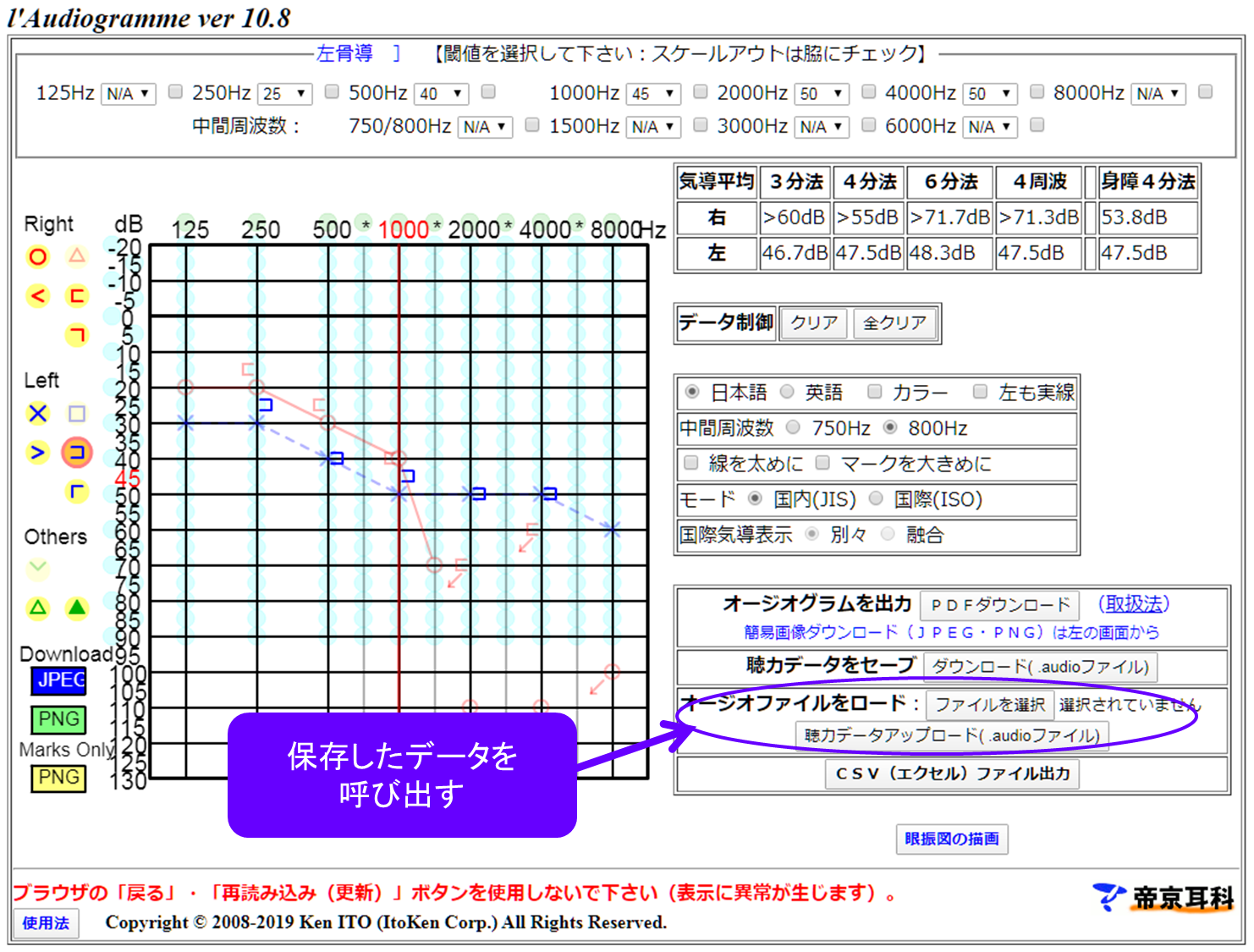The image size is (1254, 952).
Task: Enable the マークを大きめに checkbox
Action: [822, 462]
